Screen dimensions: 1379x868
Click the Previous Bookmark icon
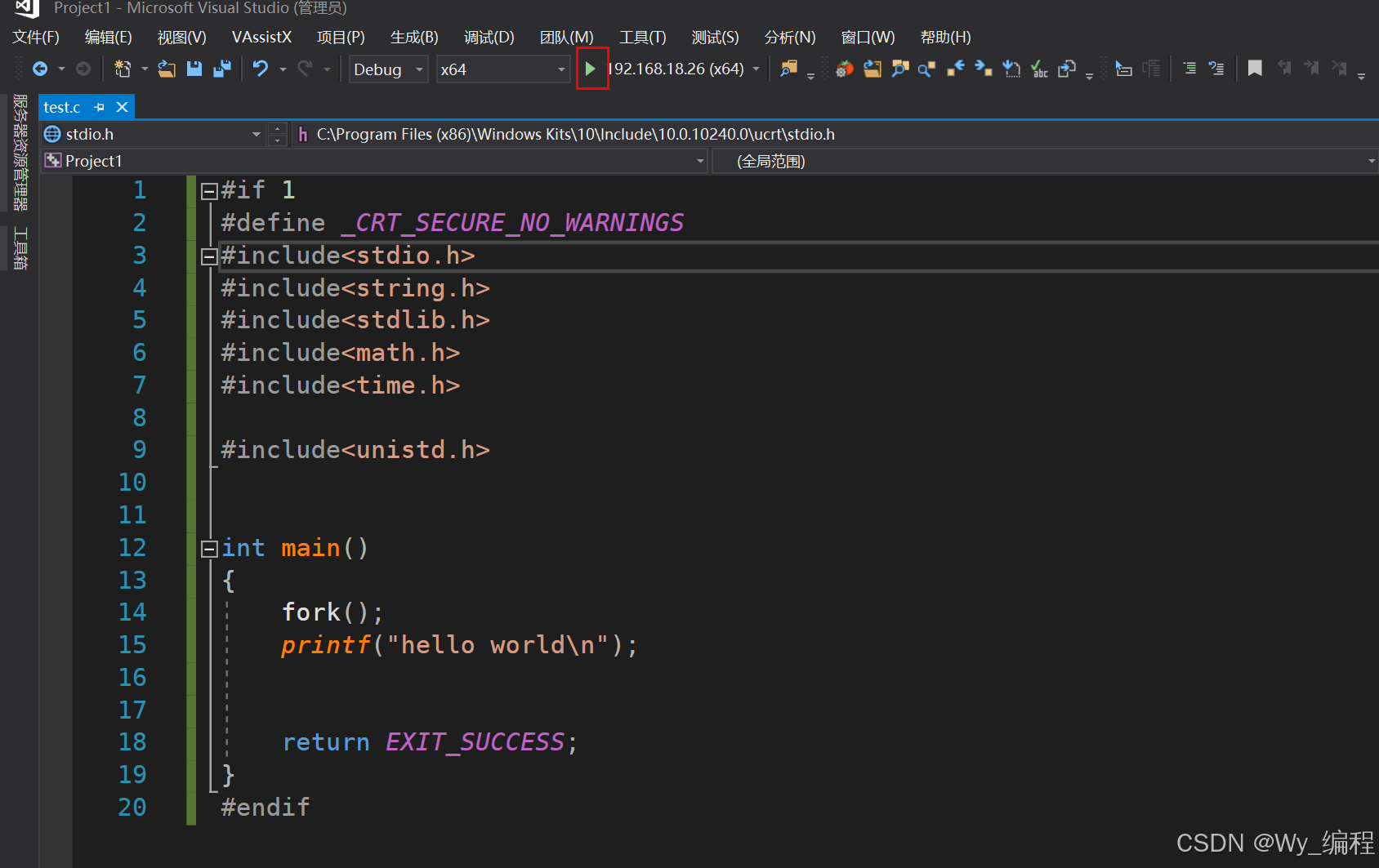(x=1285, y=69)
